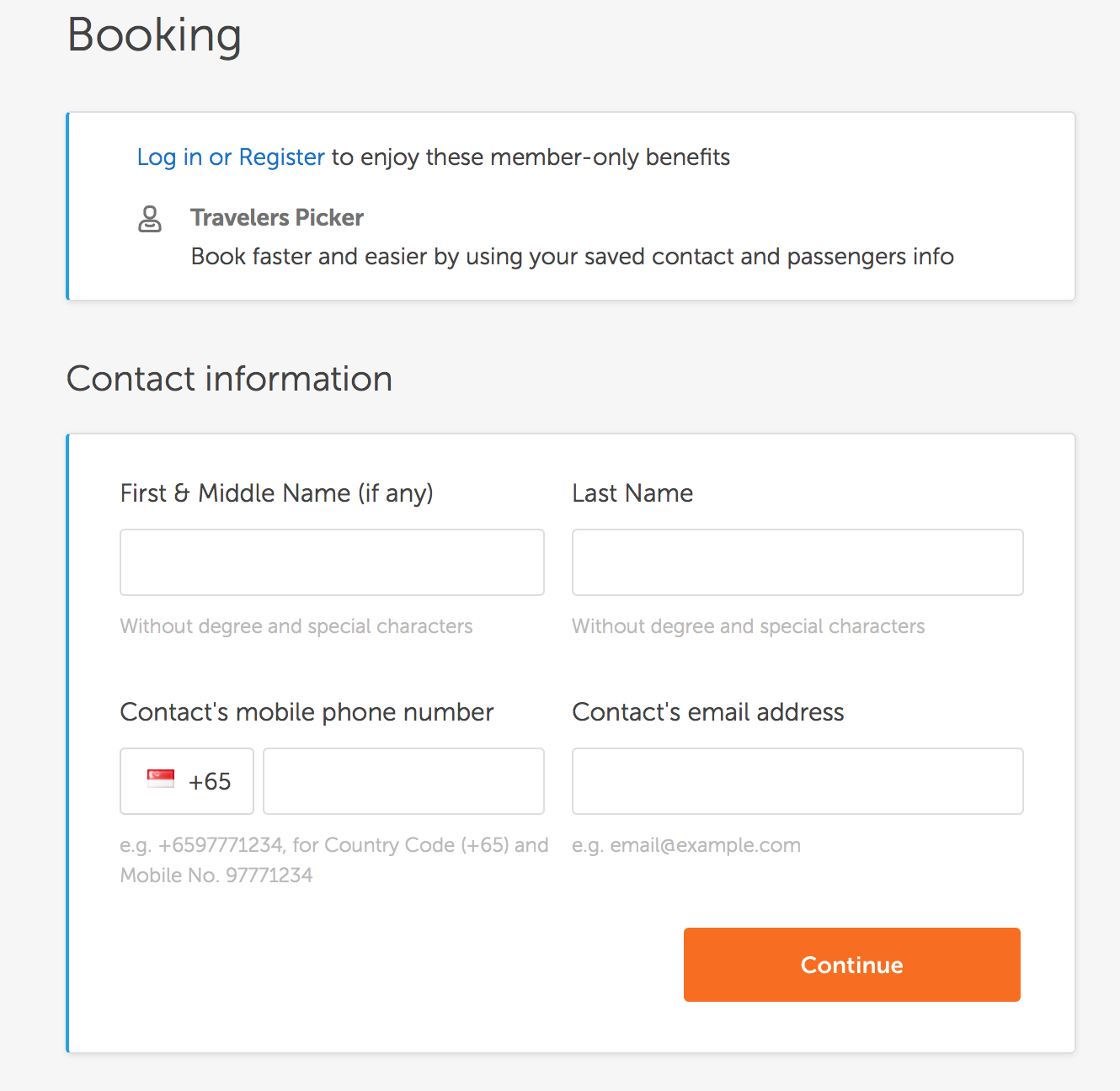1120x1091 pixels.
Task: Click the Booking page title
Action: pyautogui.click(x=154, y=35)
